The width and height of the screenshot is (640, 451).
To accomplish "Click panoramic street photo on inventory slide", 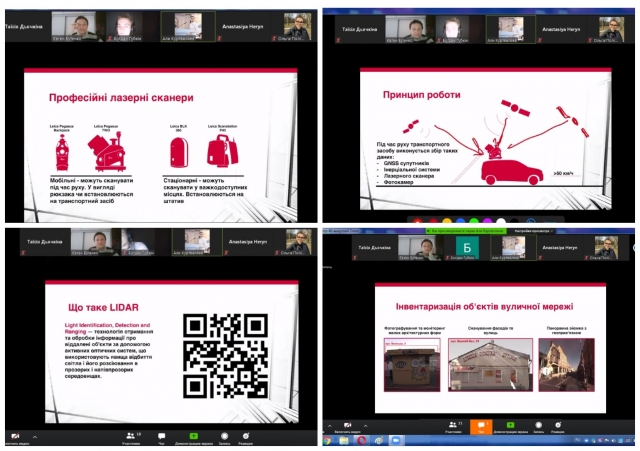I will click(567, 364).
